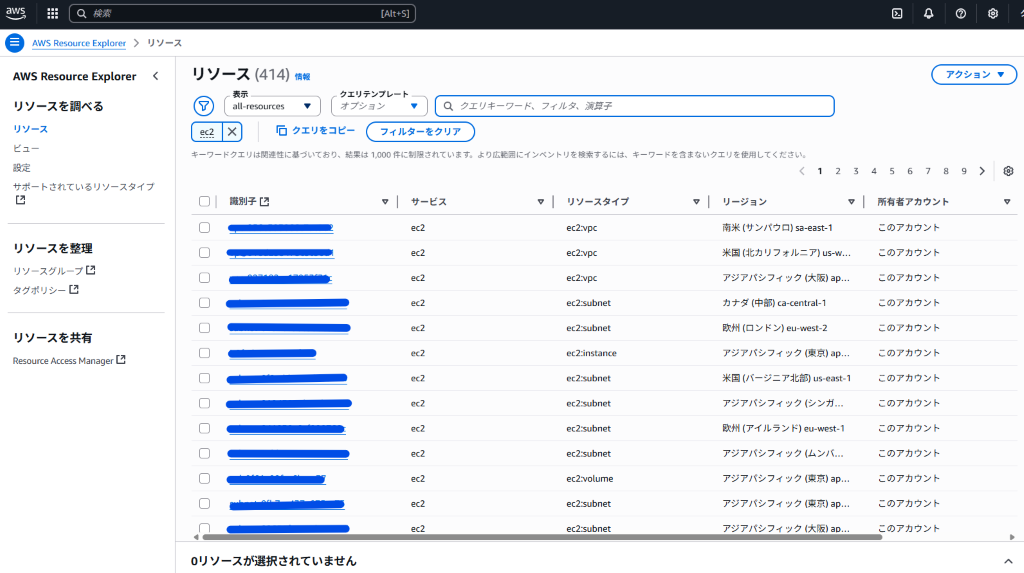Open table preferences gear icon
The image size is (1024, 573).
[1008, 171]
